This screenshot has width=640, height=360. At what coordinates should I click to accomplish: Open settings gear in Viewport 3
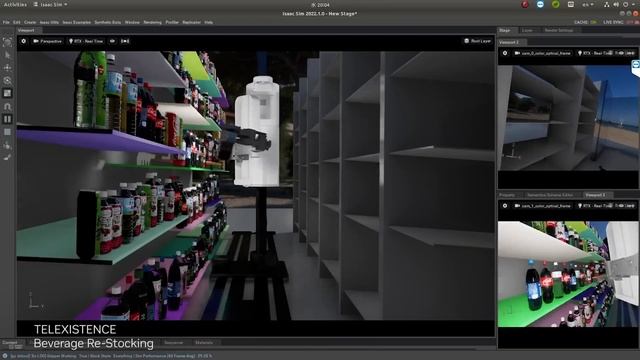coord(505,206)
